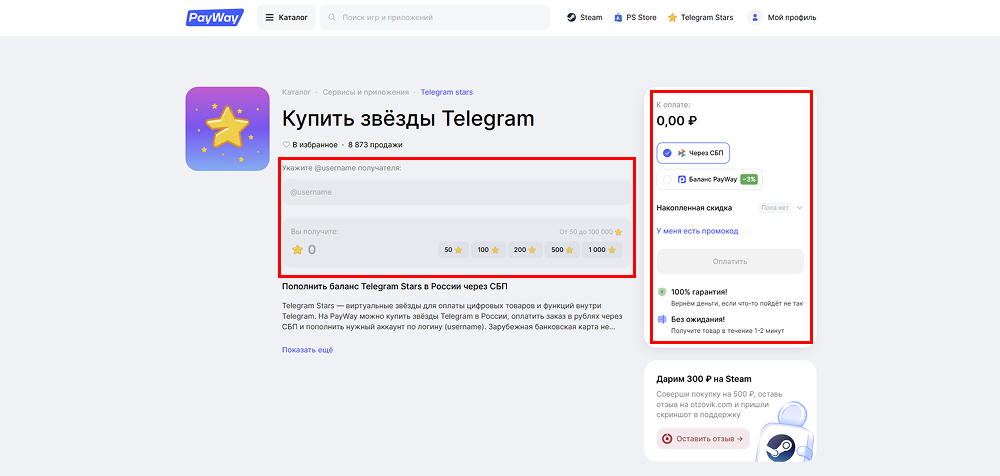Select the 50 stars preset

click(453, 249)
